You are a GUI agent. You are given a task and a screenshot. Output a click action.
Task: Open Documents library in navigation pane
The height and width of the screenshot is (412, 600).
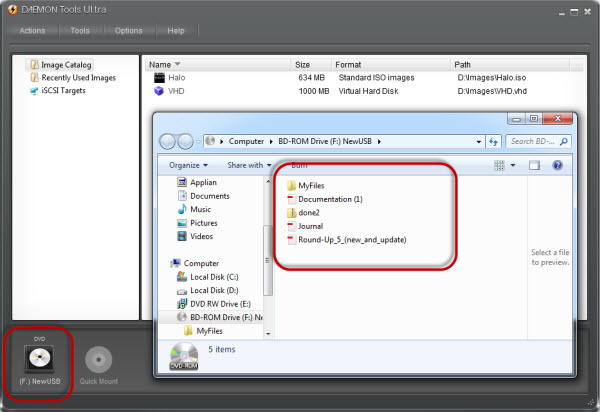tap(204, 196)
